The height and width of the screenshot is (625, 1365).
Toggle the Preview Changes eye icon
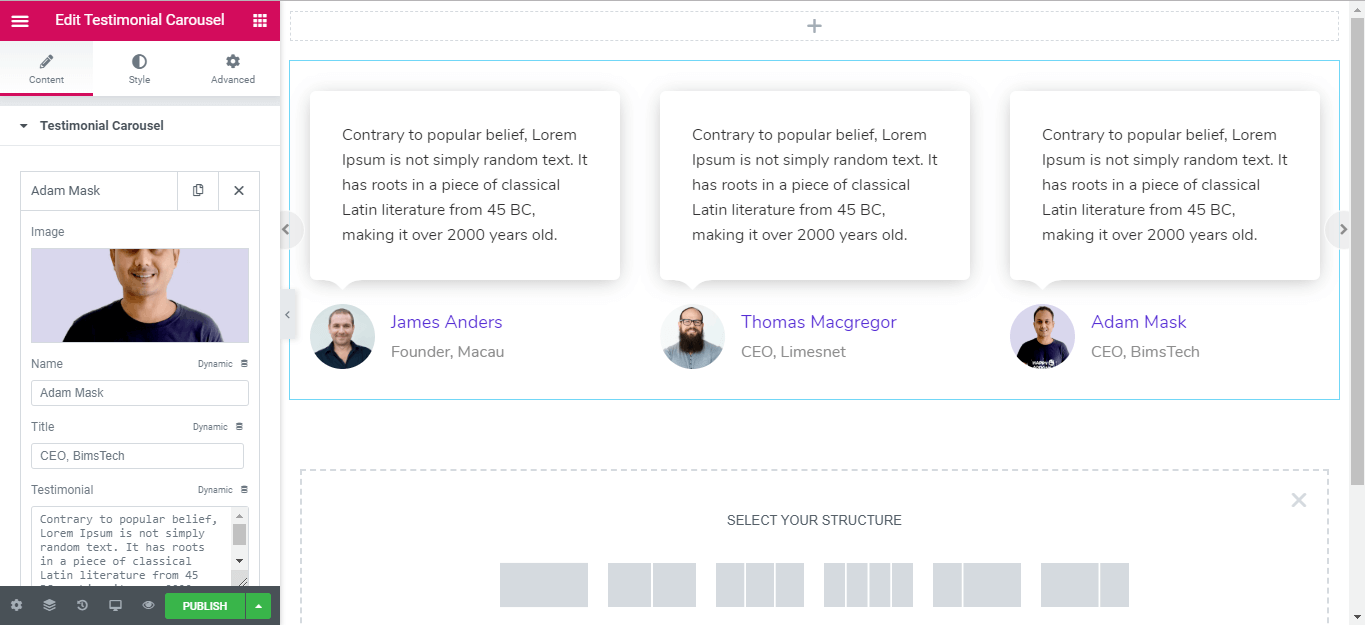148,606
